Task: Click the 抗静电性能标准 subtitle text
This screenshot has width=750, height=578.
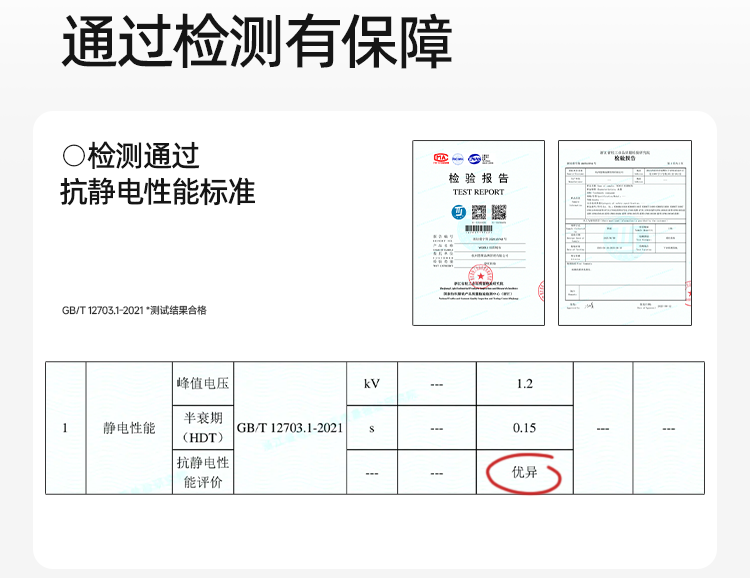Action: coord(158,191)
